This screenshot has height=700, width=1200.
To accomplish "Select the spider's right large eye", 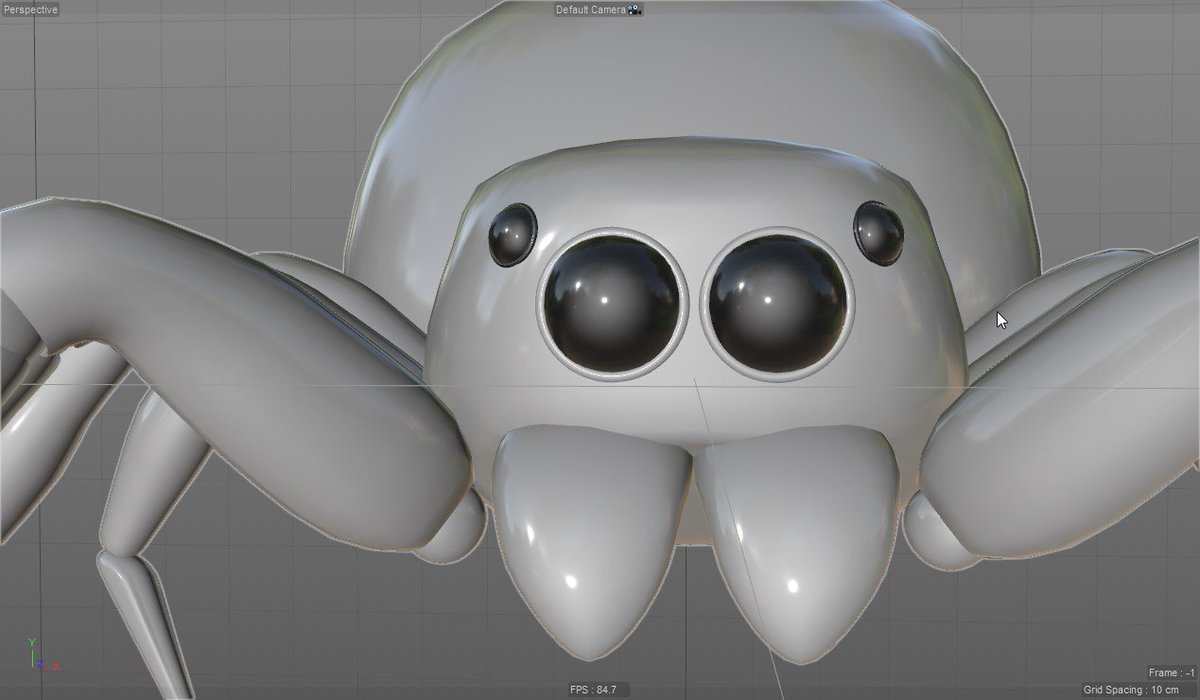I will [778, 303].
